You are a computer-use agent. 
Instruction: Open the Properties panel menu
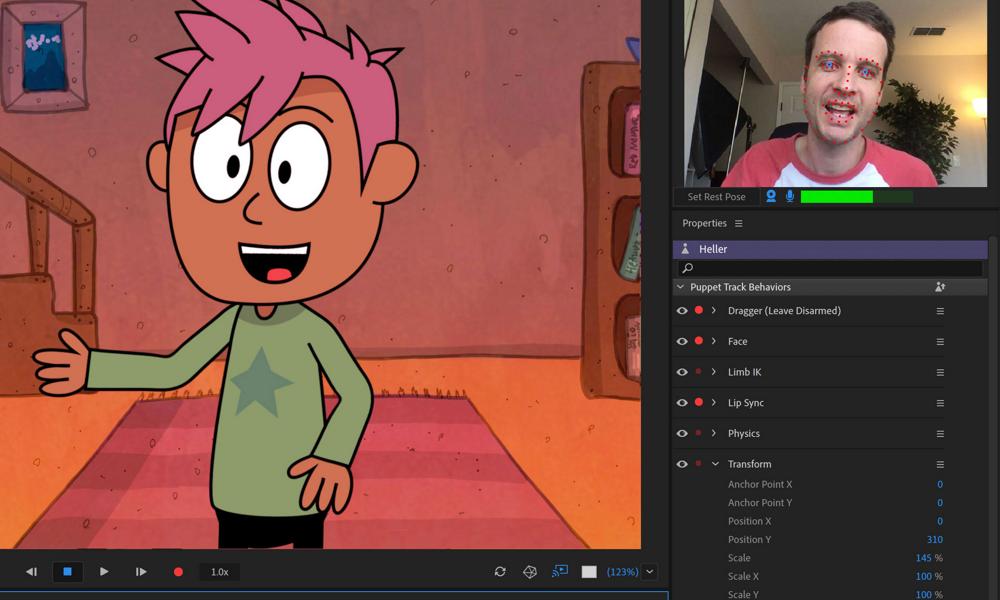(x=739, y=224)
